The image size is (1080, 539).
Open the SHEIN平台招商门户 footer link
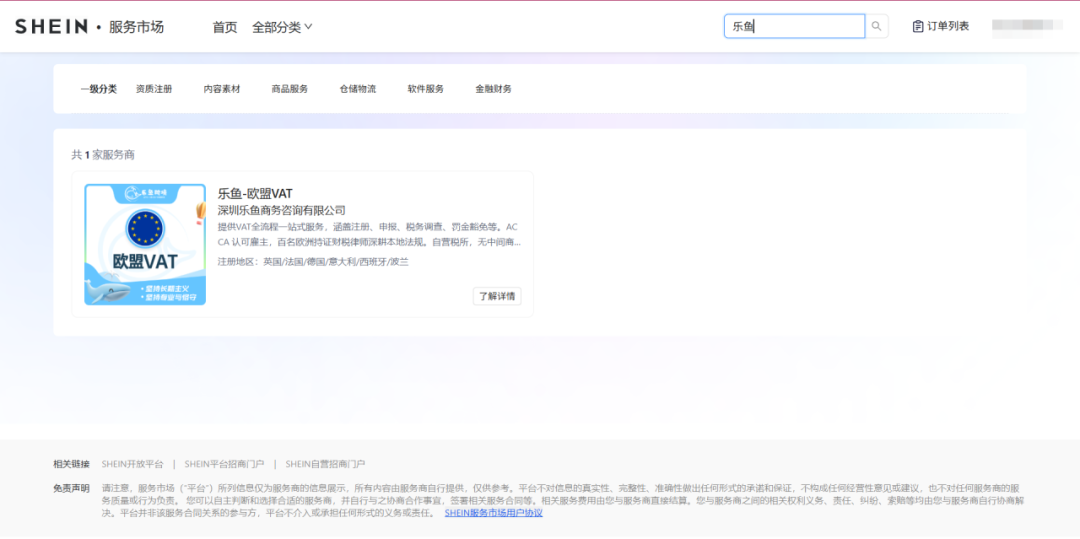pyautogui.click(x=225, y=464)
